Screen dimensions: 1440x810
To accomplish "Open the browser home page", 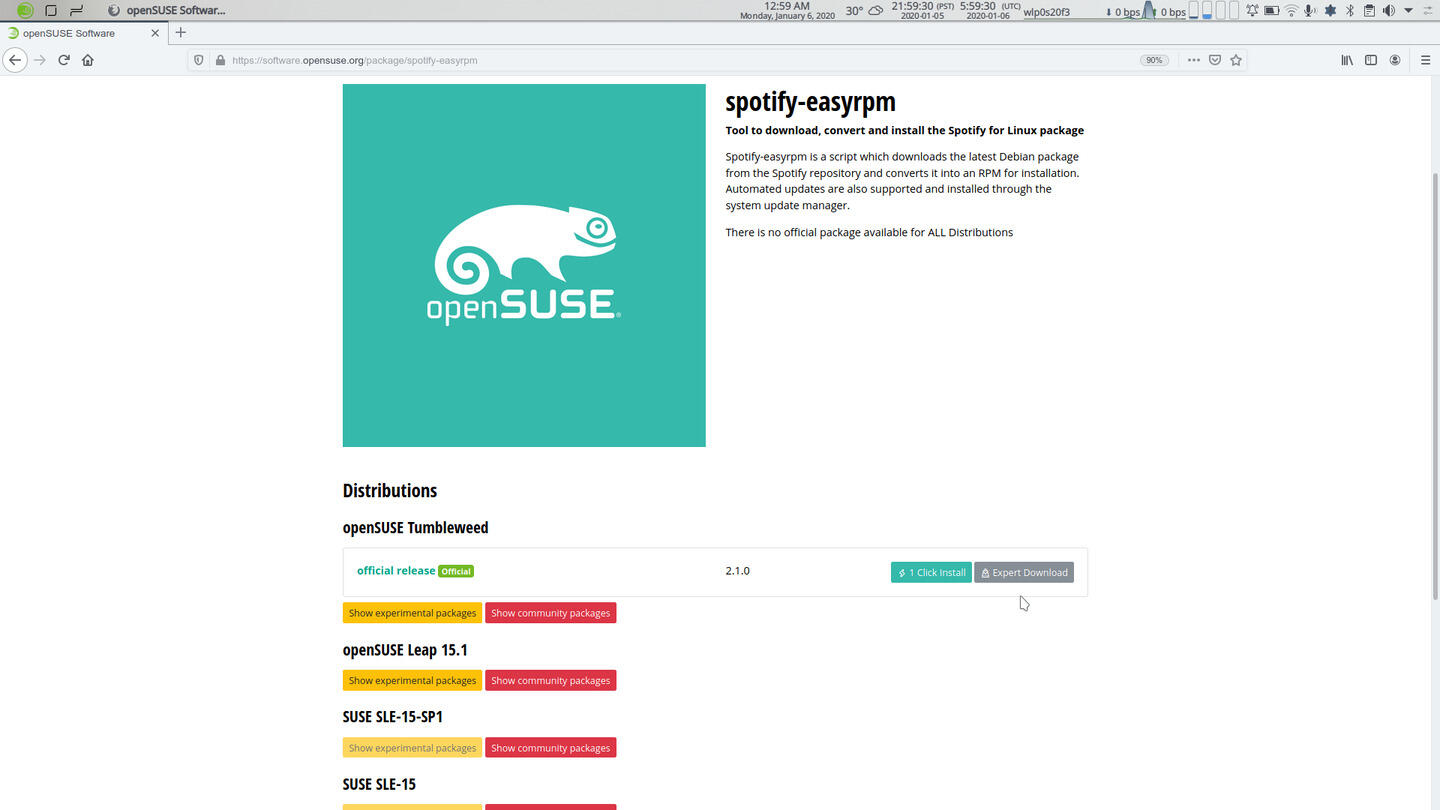I will click(88, 60).
